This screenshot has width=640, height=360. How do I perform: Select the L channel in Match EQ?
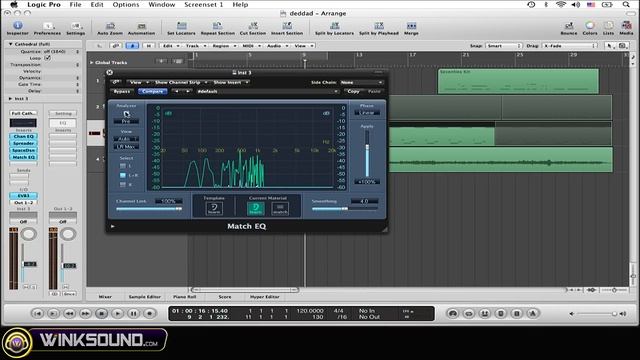click(122, 166)
